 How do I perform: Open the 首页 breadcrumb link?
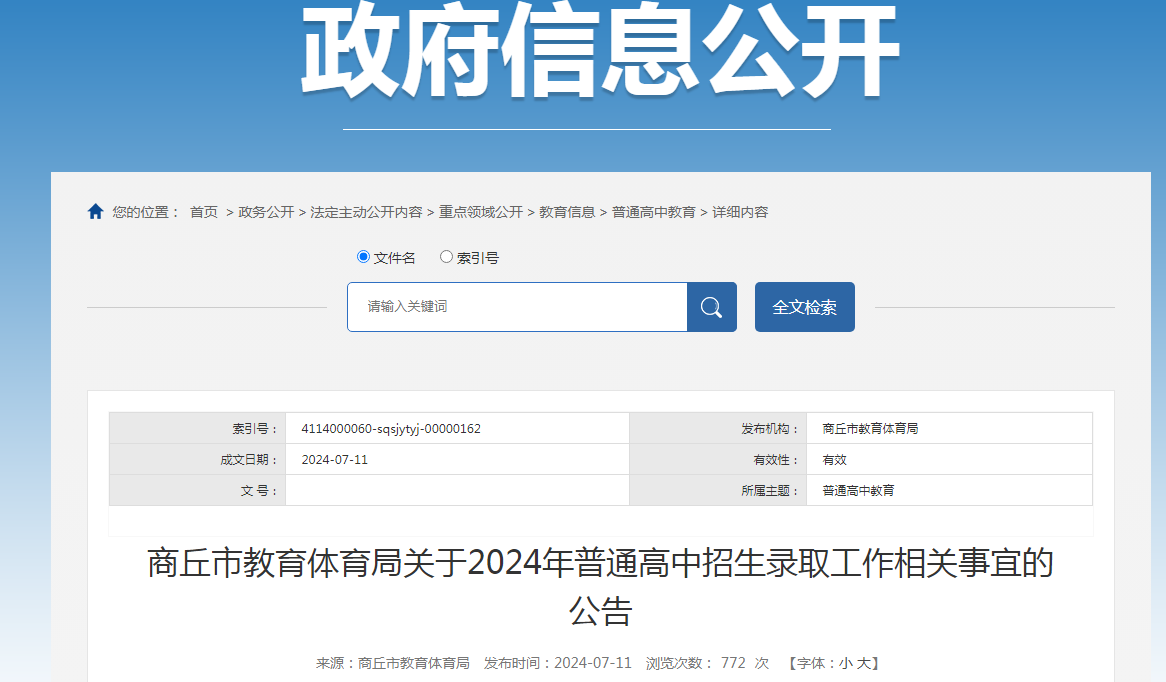202,212
